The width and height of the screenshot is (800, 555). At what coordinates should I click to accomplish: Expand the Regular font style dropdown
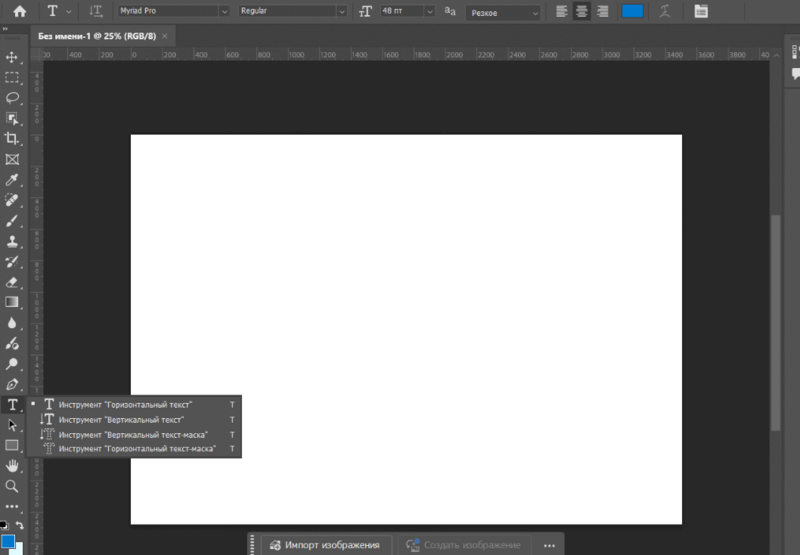(x=291, y=12)
